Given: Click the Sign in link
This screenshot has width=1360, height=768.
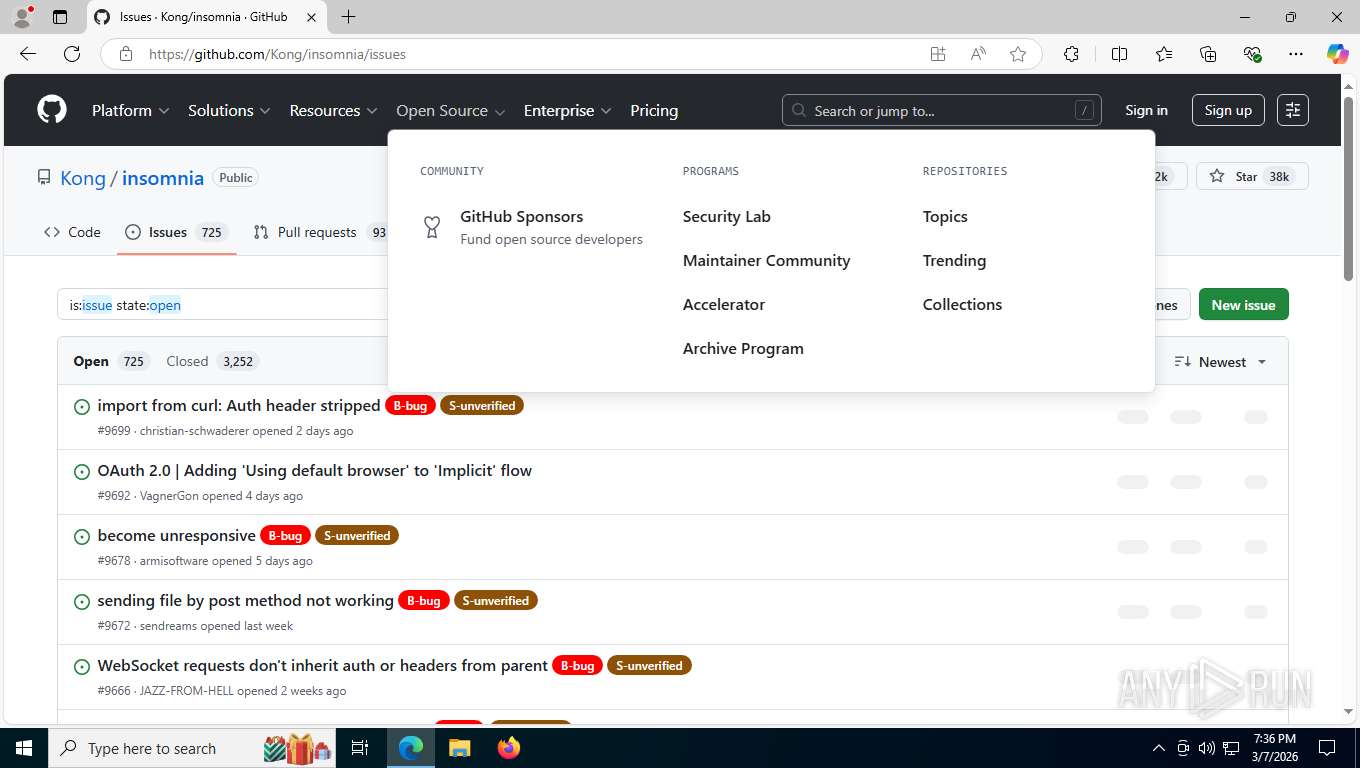Looking at the screenshot, I should pos(1146,110).
